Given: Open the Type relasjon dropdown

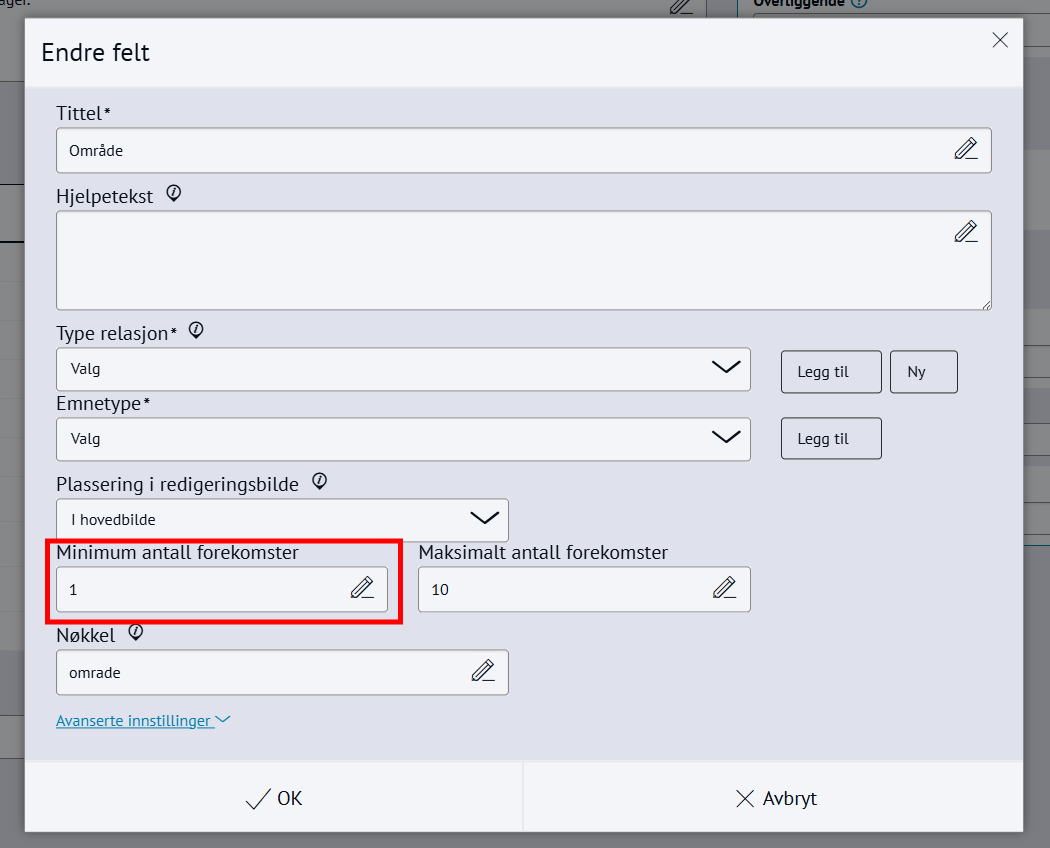Looking at the screenshot, I should [x=403, y=369].
